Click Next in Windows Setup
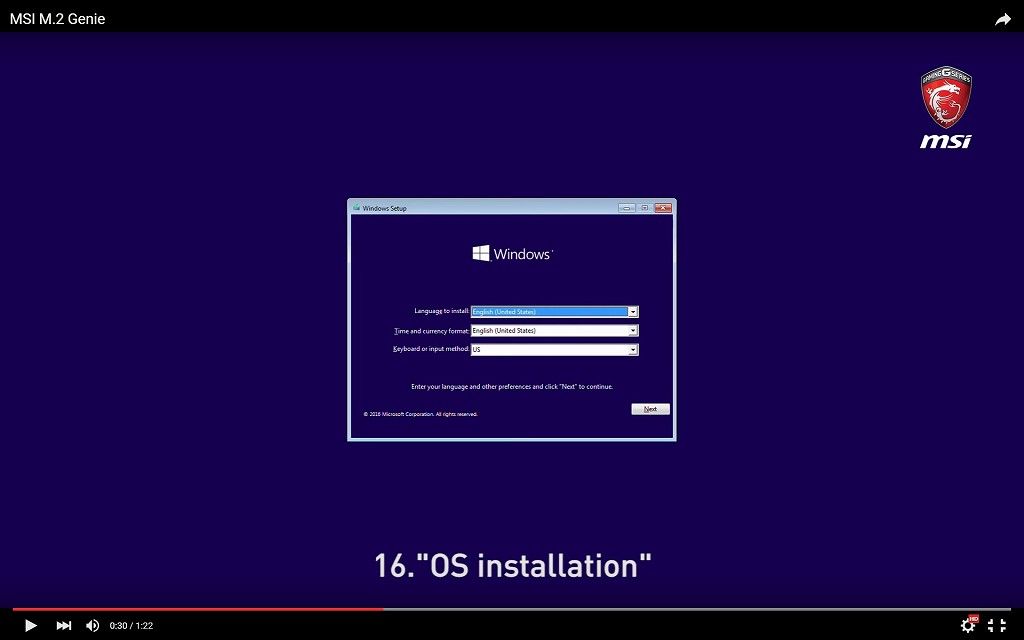This screenshot has height=640, width=1024. tap(650, 409)
